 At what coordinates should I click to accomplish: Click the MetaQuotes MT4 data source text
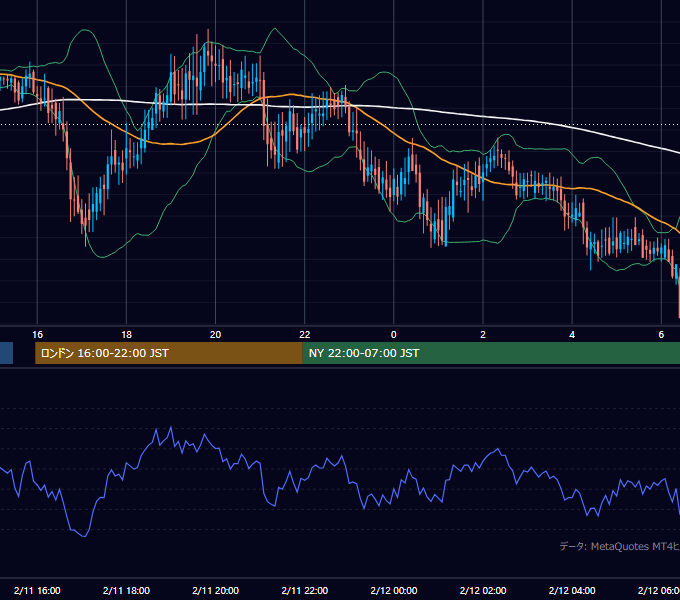(619, 546)
